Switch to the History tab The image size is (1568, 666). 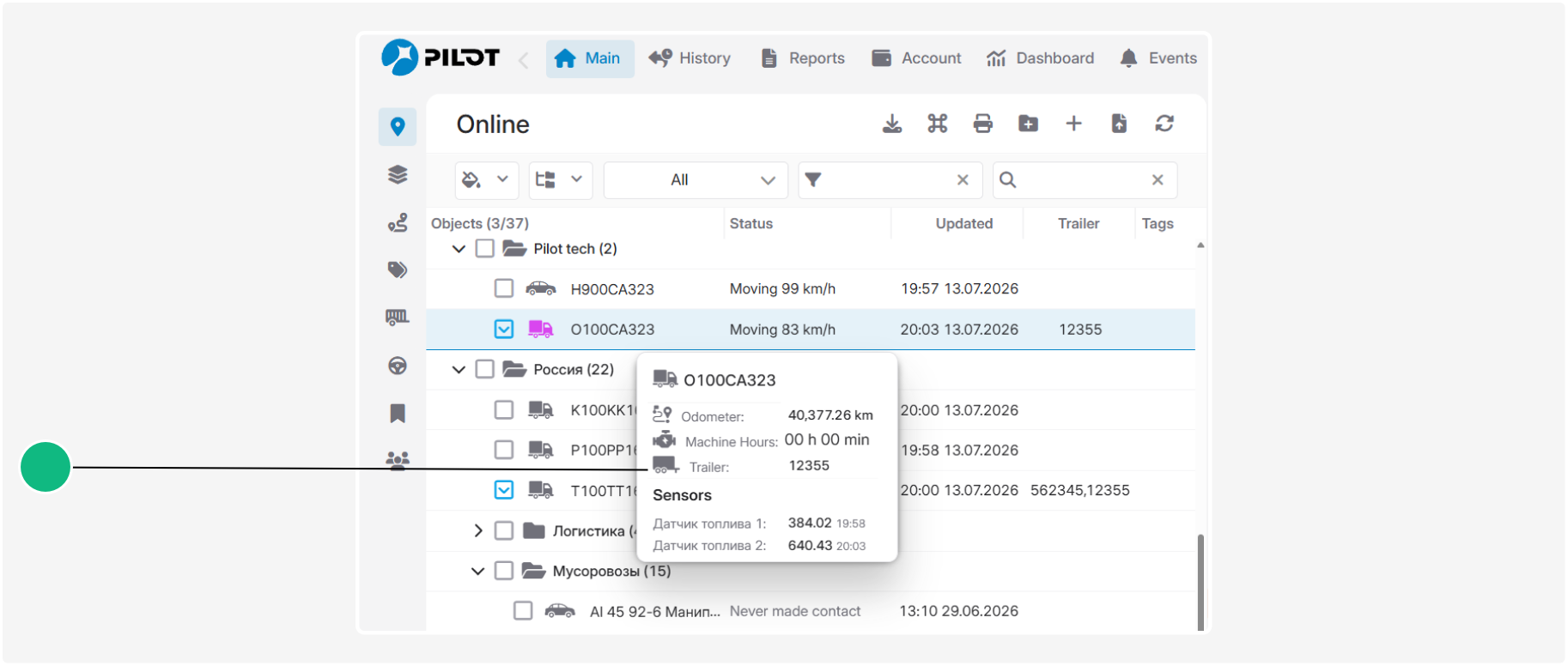point(690,58)
